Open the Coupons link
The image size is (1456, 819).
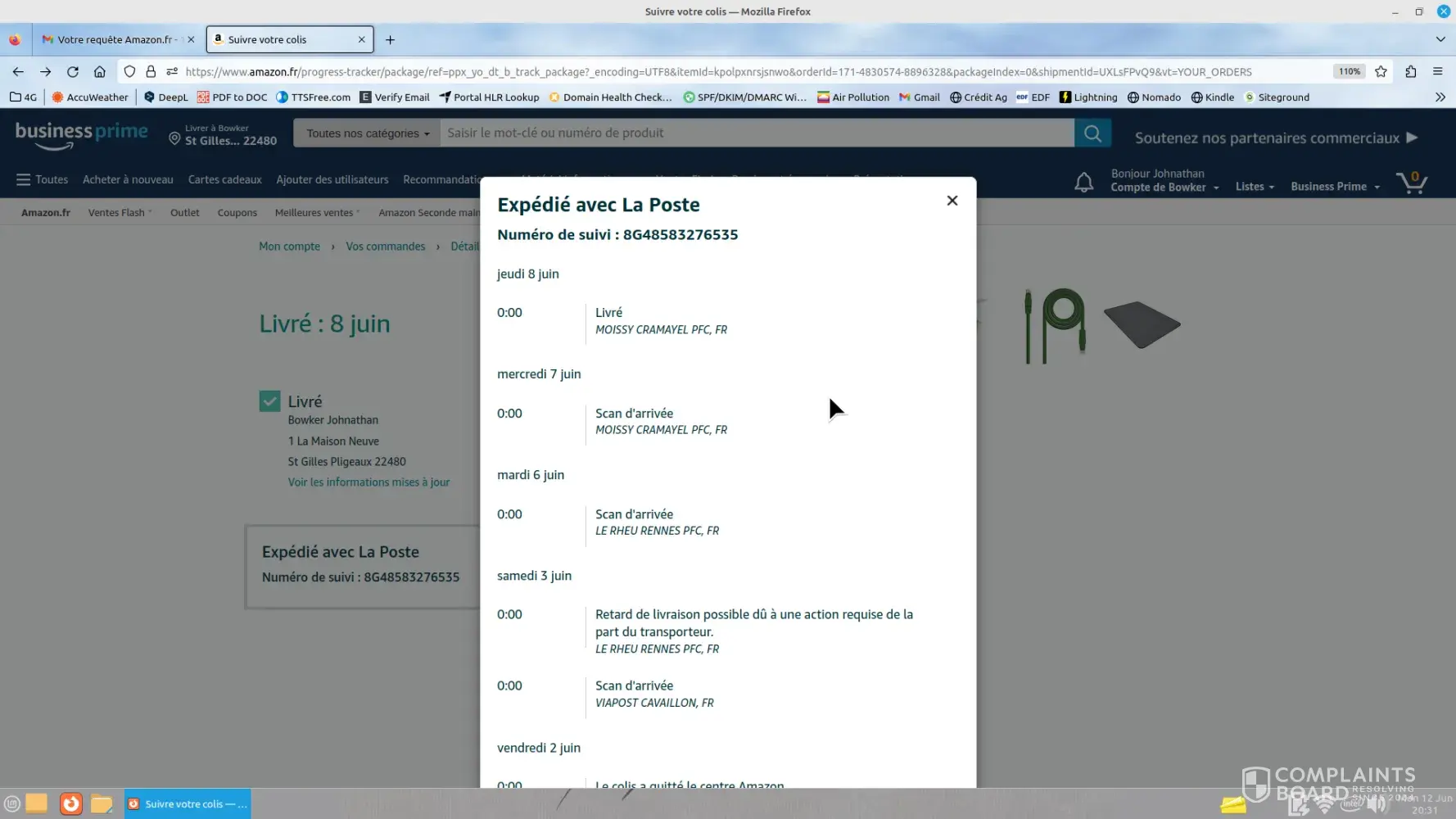tap(237, 212)
